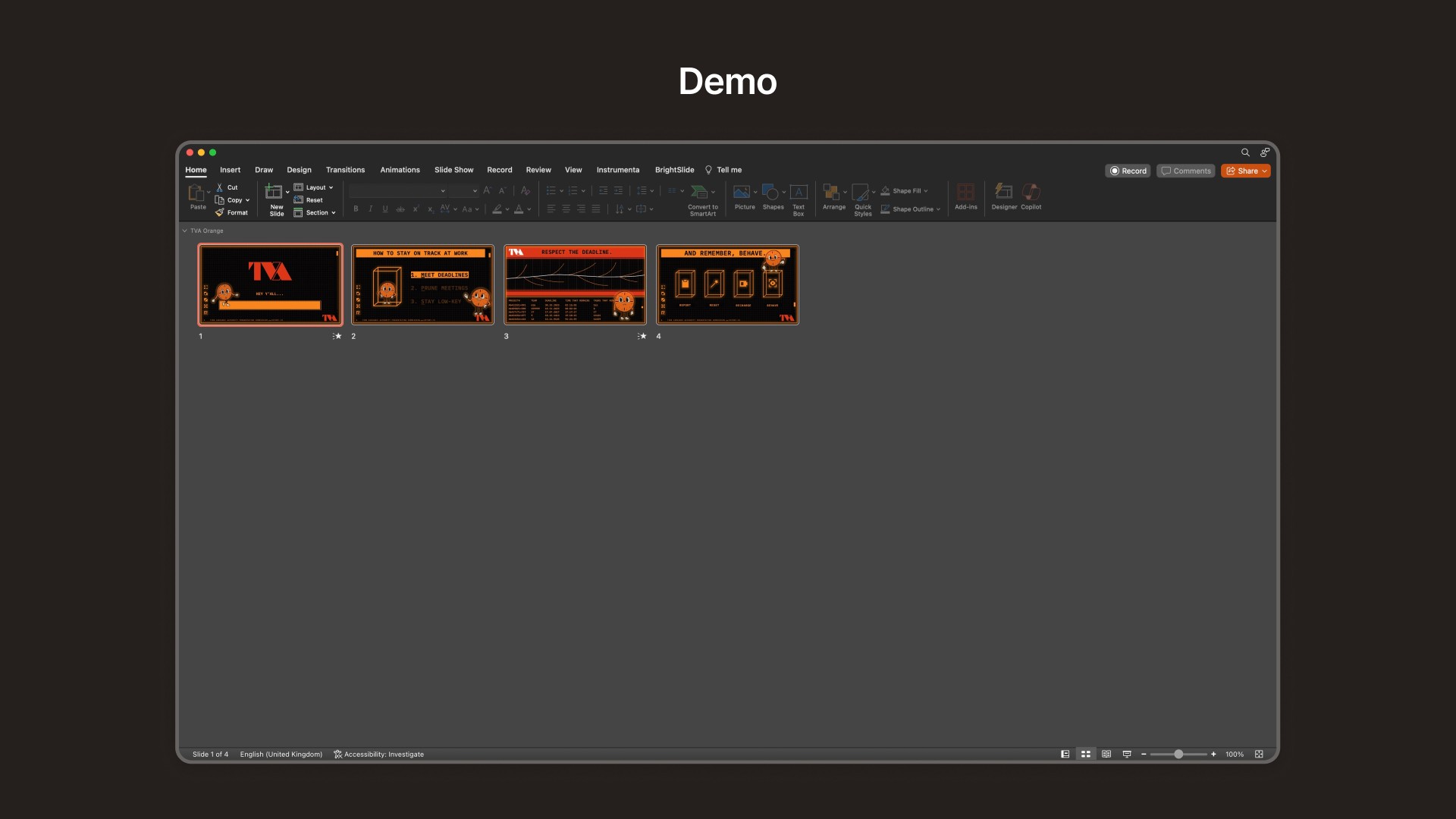
Task: Click the orange Share button
Action: [x=1242, y=171]
